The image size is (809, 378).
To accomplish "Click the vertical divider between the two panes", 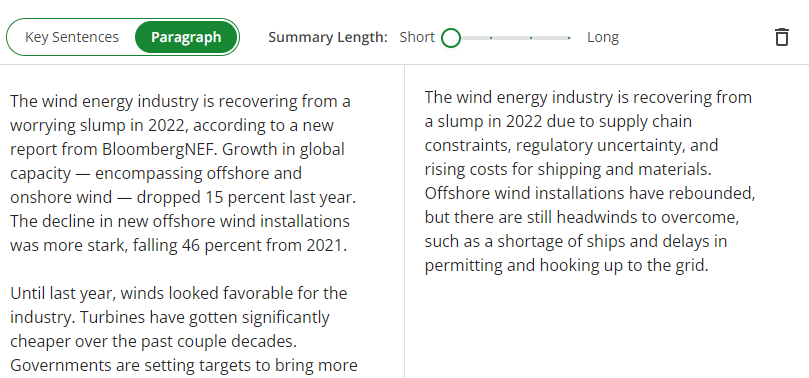I will (404, 221).
